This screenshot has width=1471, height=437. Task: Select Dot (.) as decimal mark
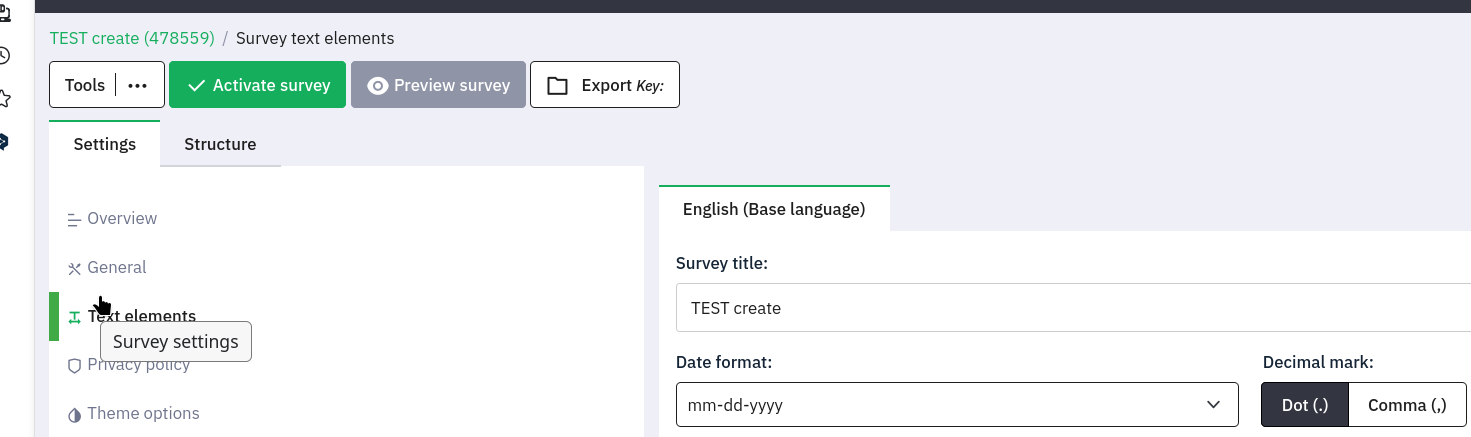click(x=1304, y=405)
